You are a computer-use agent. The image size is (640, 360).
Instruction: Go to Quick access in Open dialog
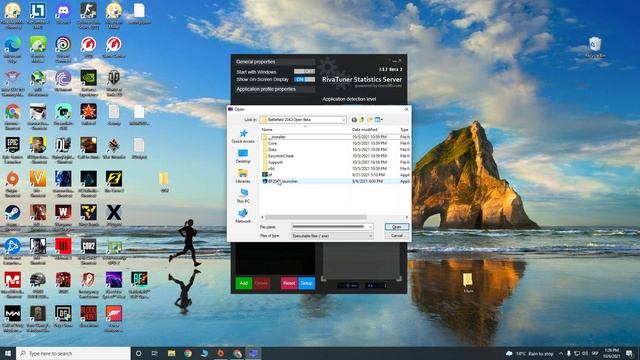[x=243, y=136]
